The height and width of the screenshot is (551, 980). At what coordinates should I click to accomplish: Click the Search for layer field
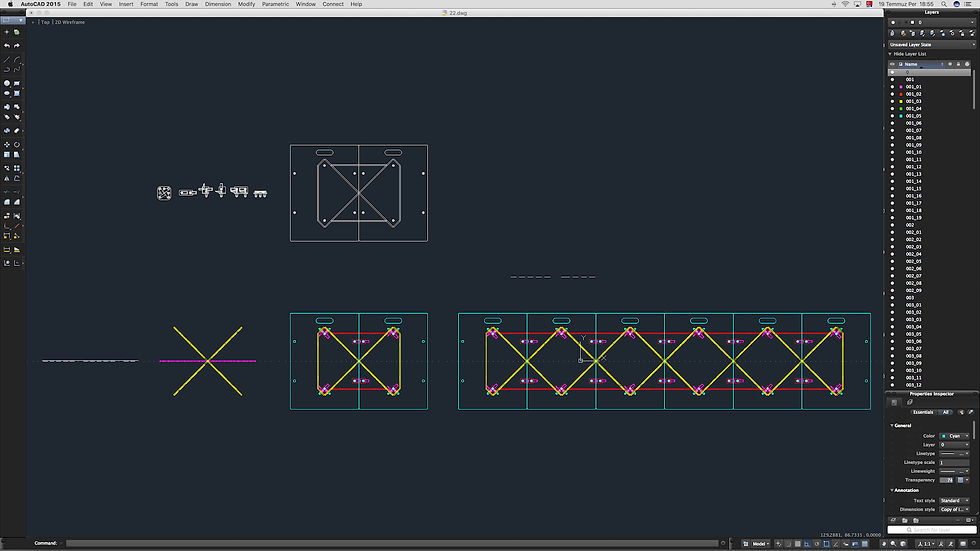pyautogui.click(x=931, y=530)
